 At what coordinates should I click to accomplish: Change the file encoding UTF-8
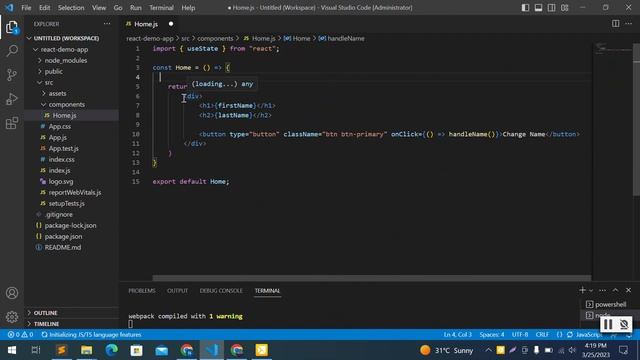[x=520, y=335]
